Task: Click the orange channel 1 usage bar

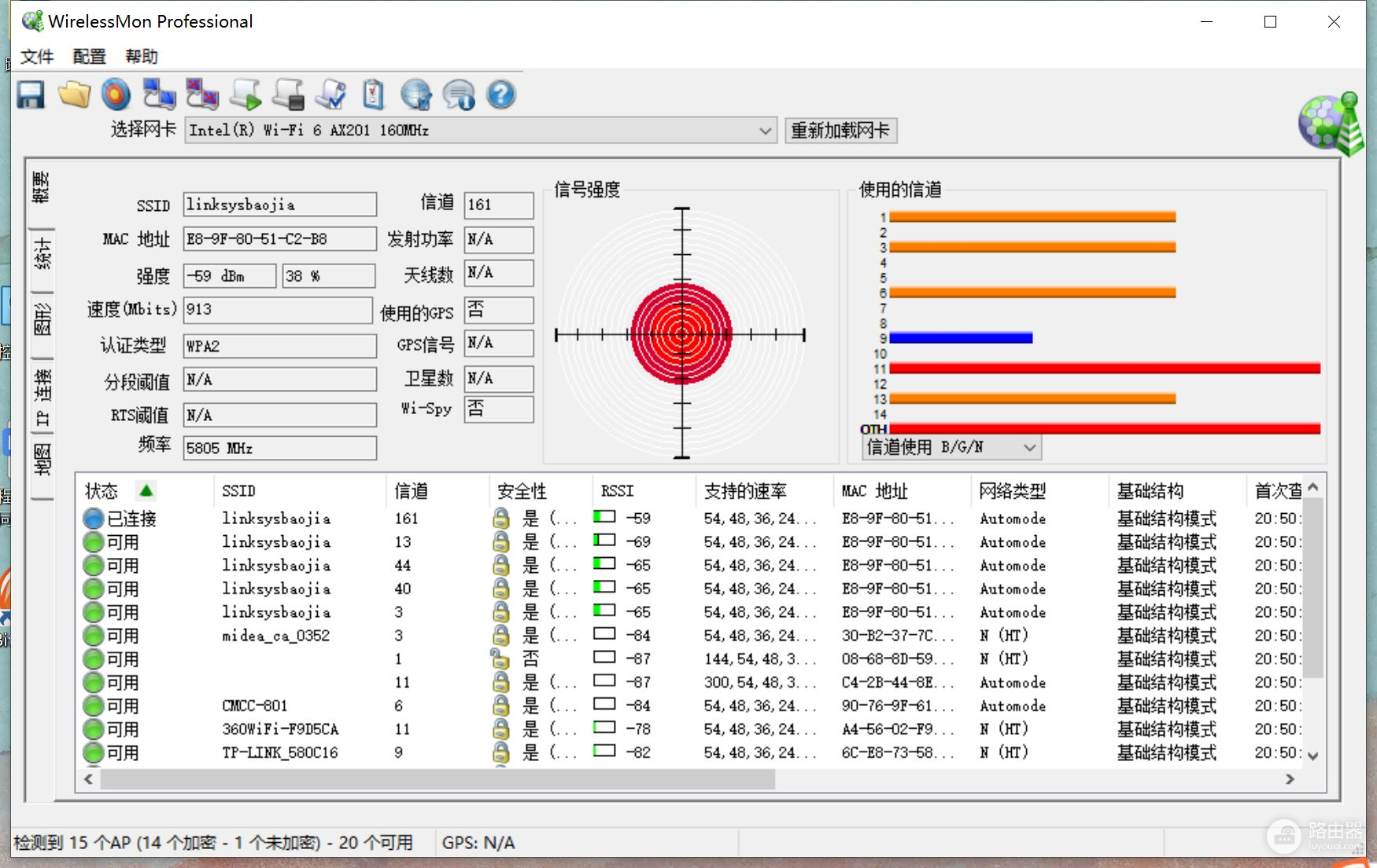Action: click(1032, 216)
